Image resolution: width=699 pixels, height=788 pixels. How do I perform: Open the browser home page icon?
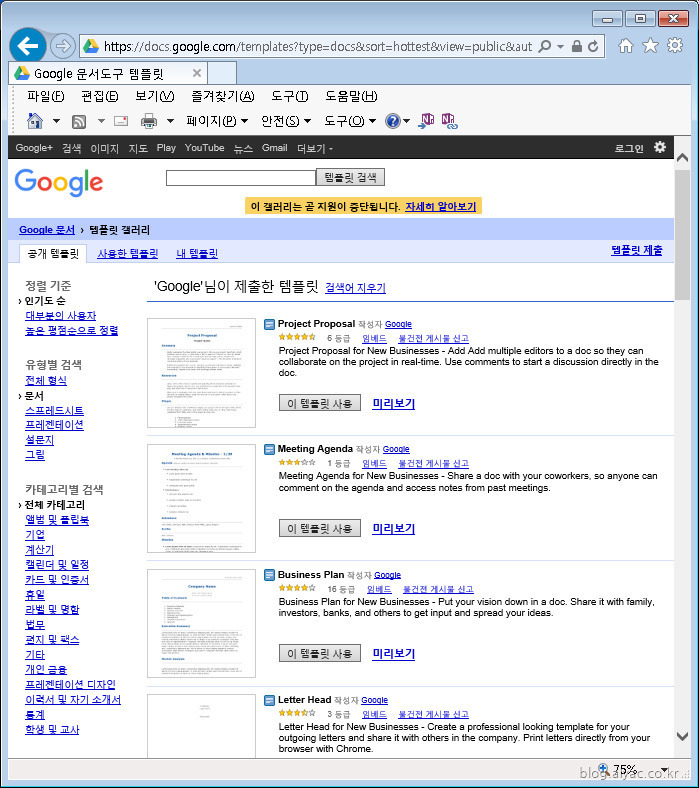(626, 46)
